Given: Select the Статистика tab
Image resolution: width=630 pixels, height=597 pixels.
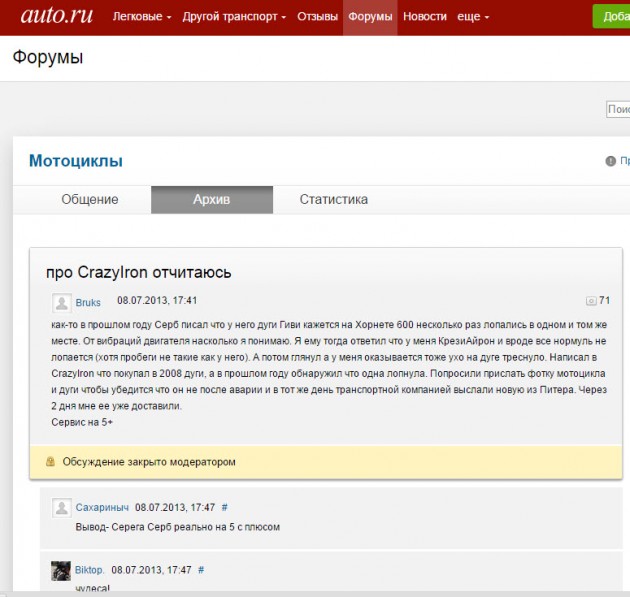Looking at the screenshot, I should coord(333,200).
